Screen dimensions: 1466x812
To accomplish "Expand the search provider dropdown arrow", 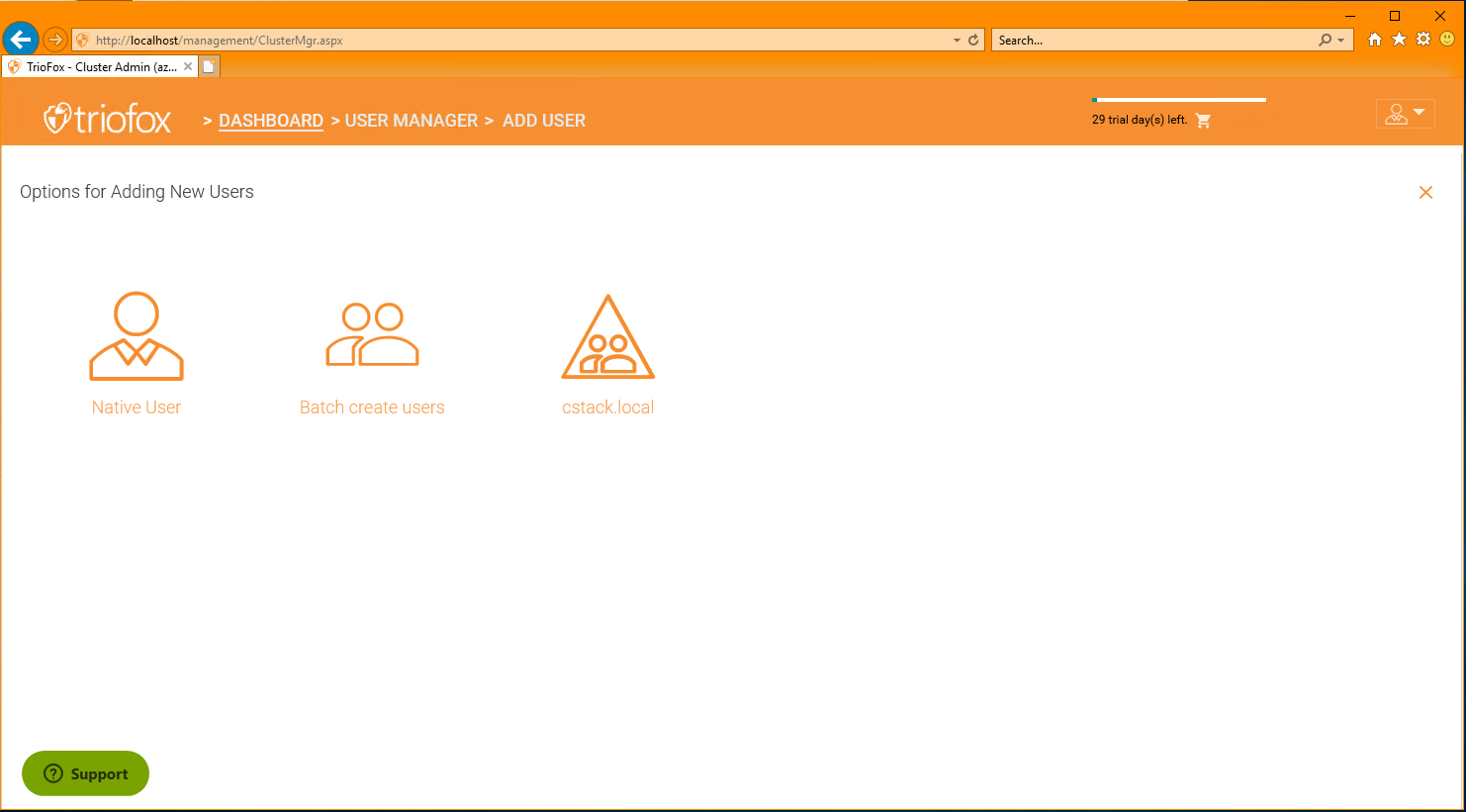I will (1340, 41).
